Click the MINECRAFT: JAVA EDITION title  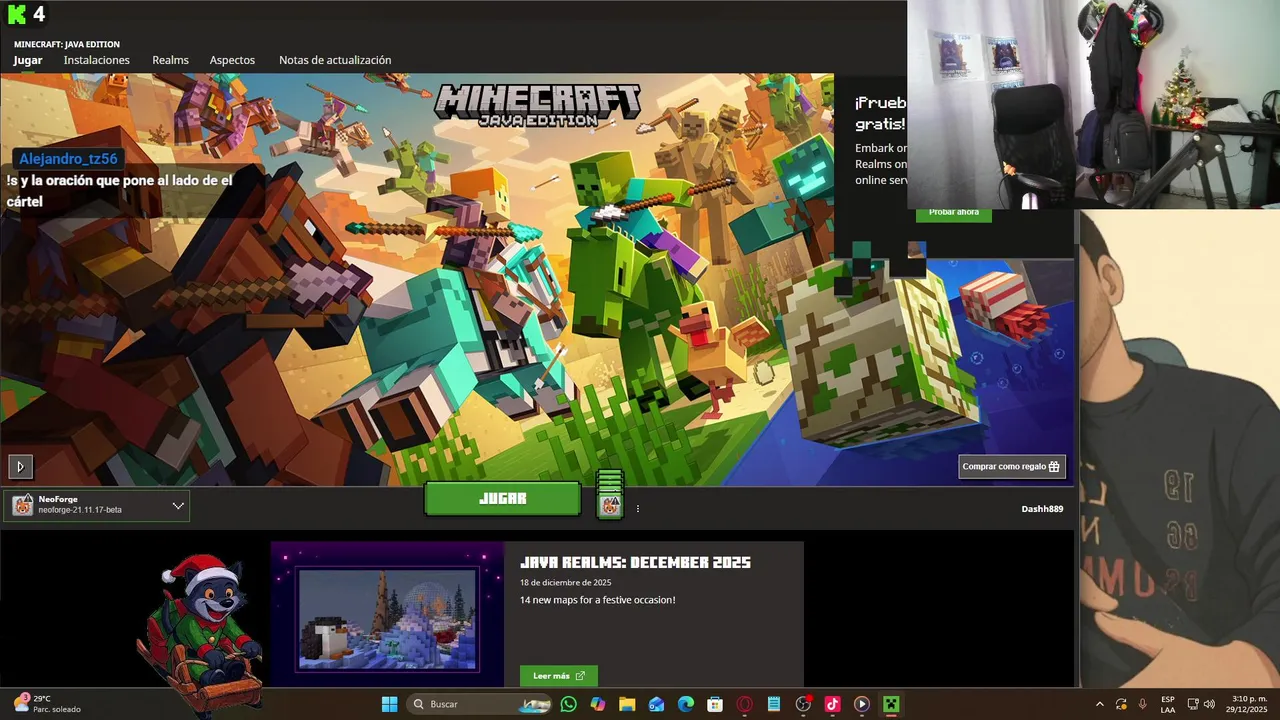coord(67,44)
